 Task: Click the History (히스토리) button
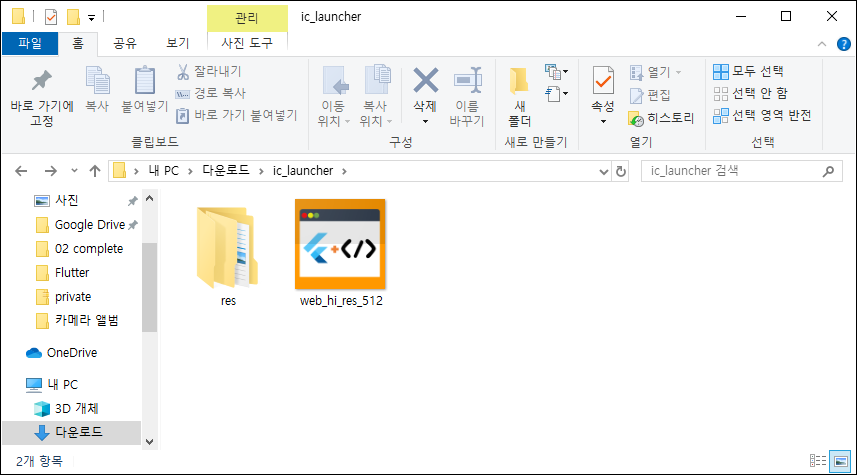point(661,118)
